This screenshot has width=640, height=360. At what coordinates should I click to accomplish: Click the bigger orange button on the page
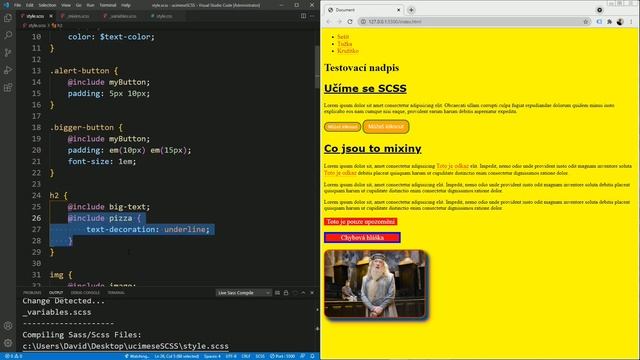click(x=386, y=127)
